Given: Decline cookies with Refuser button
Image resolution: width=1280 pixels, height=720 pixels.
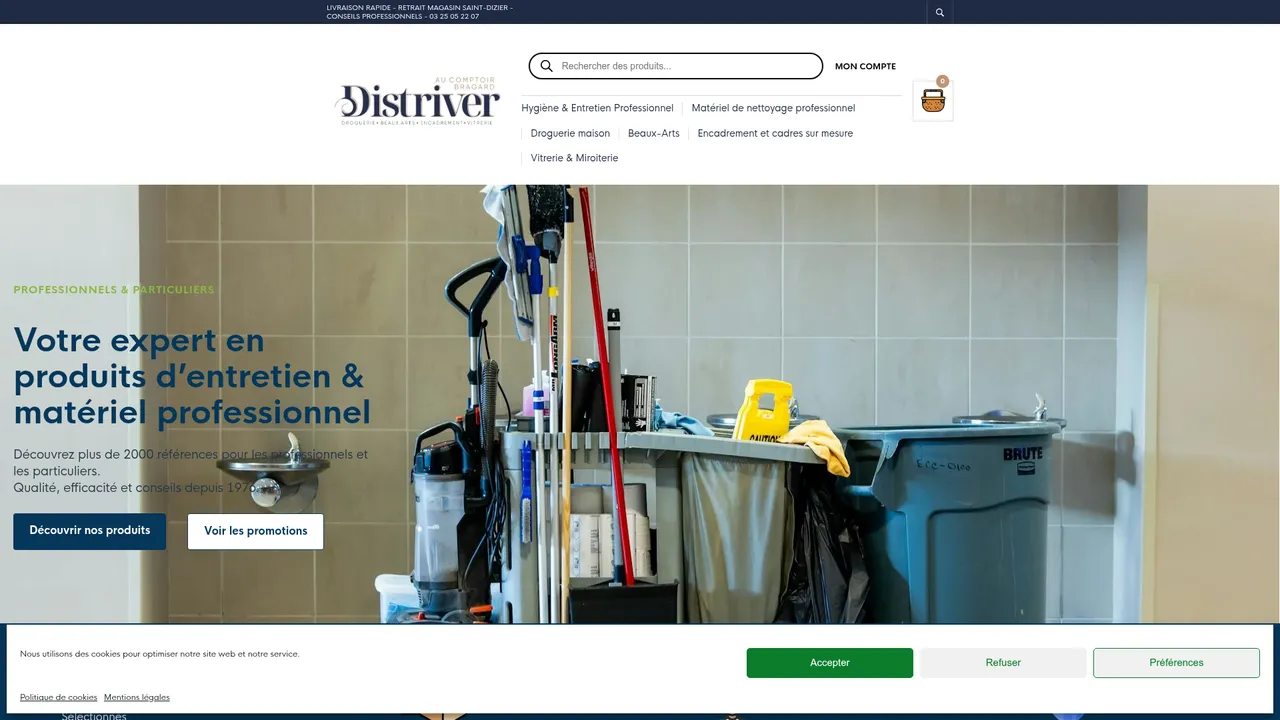Looking at the screenshot, I should tap(1003, 663).
